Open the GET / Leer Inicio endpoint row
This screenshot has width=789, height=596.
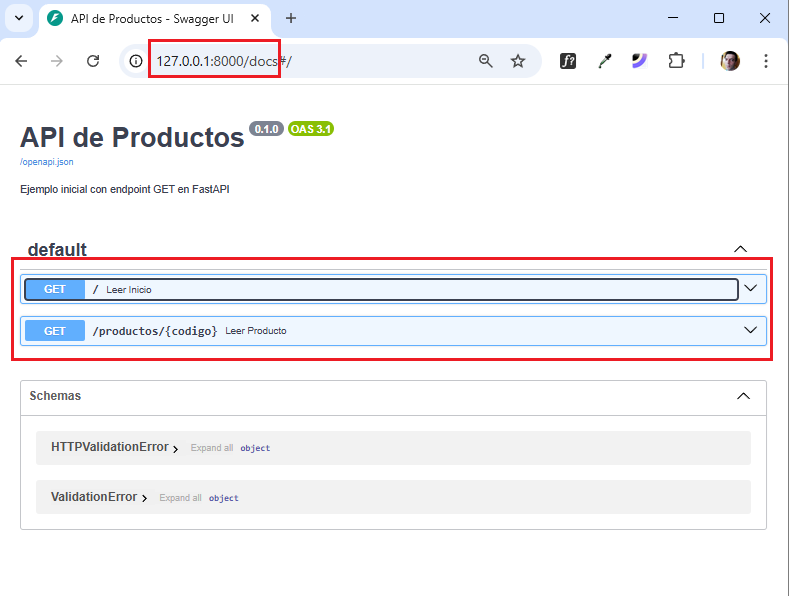[x=381, y=289]
